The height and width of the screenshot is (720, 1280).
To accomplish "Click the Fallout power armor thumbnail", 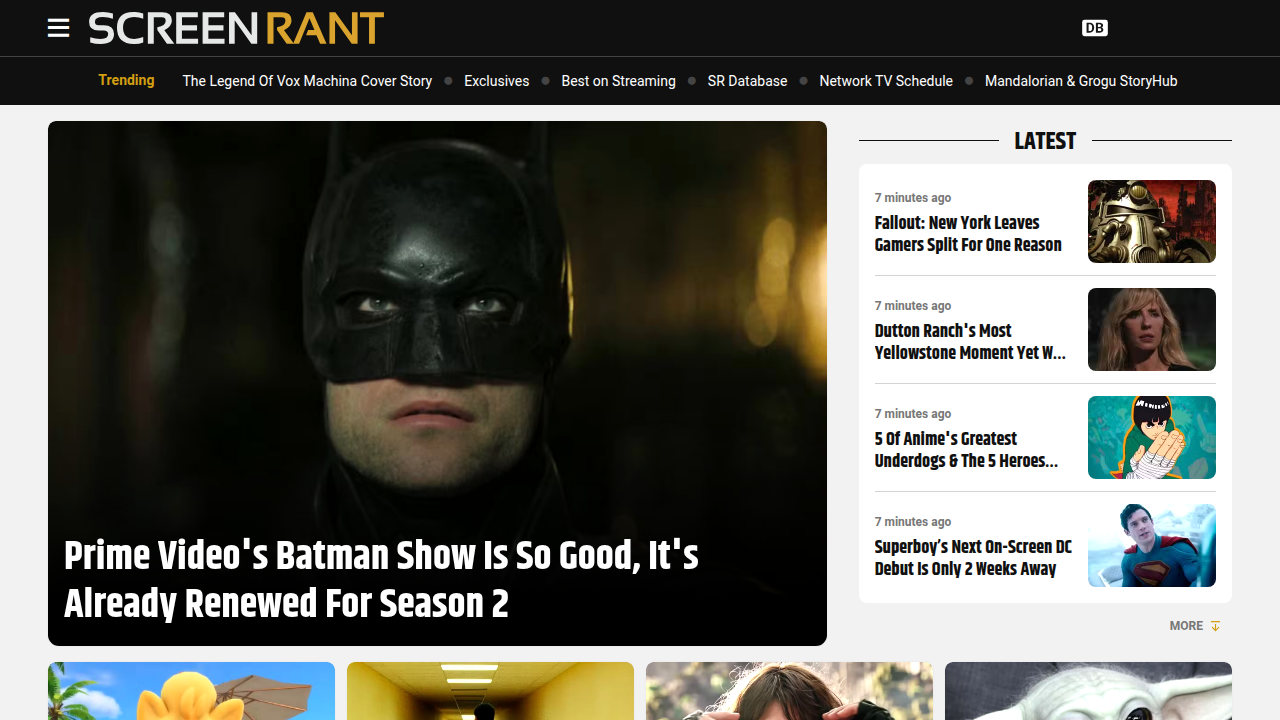I will 1152,221.
